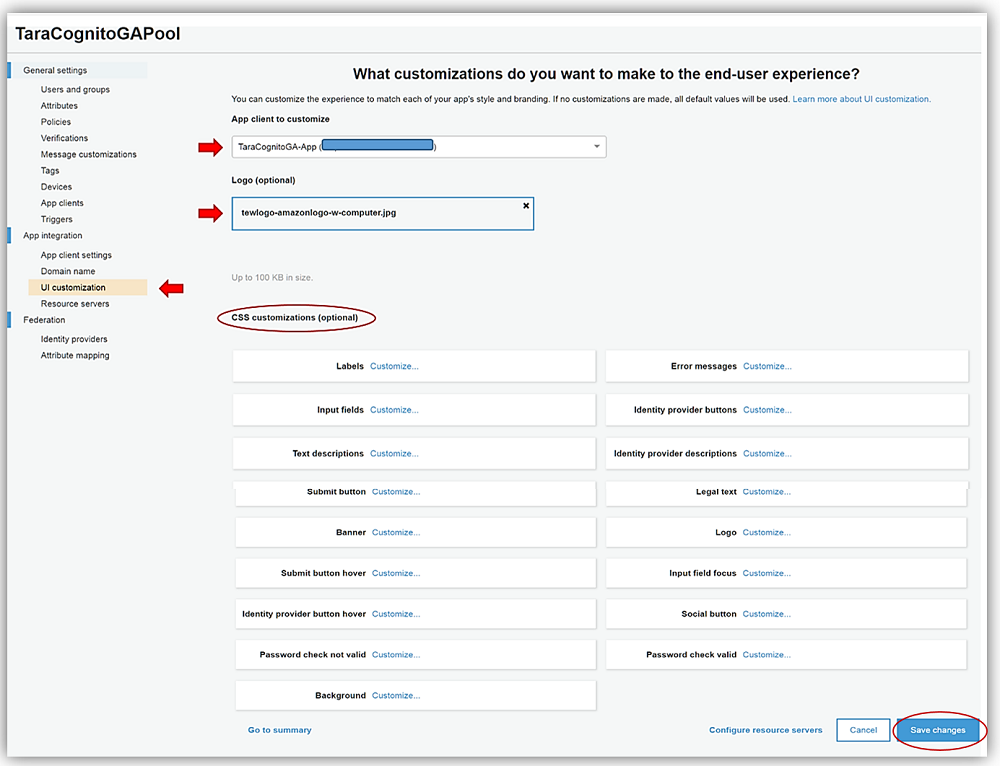This screenshot has width=1000, height=766.
Task: Go to App client settings
Action: 76,255
